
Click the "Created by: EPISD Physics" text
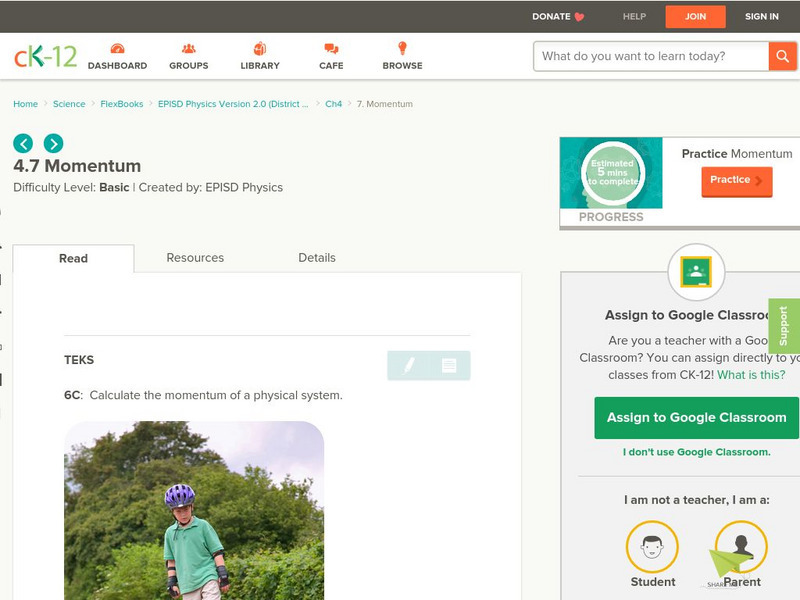211,187
